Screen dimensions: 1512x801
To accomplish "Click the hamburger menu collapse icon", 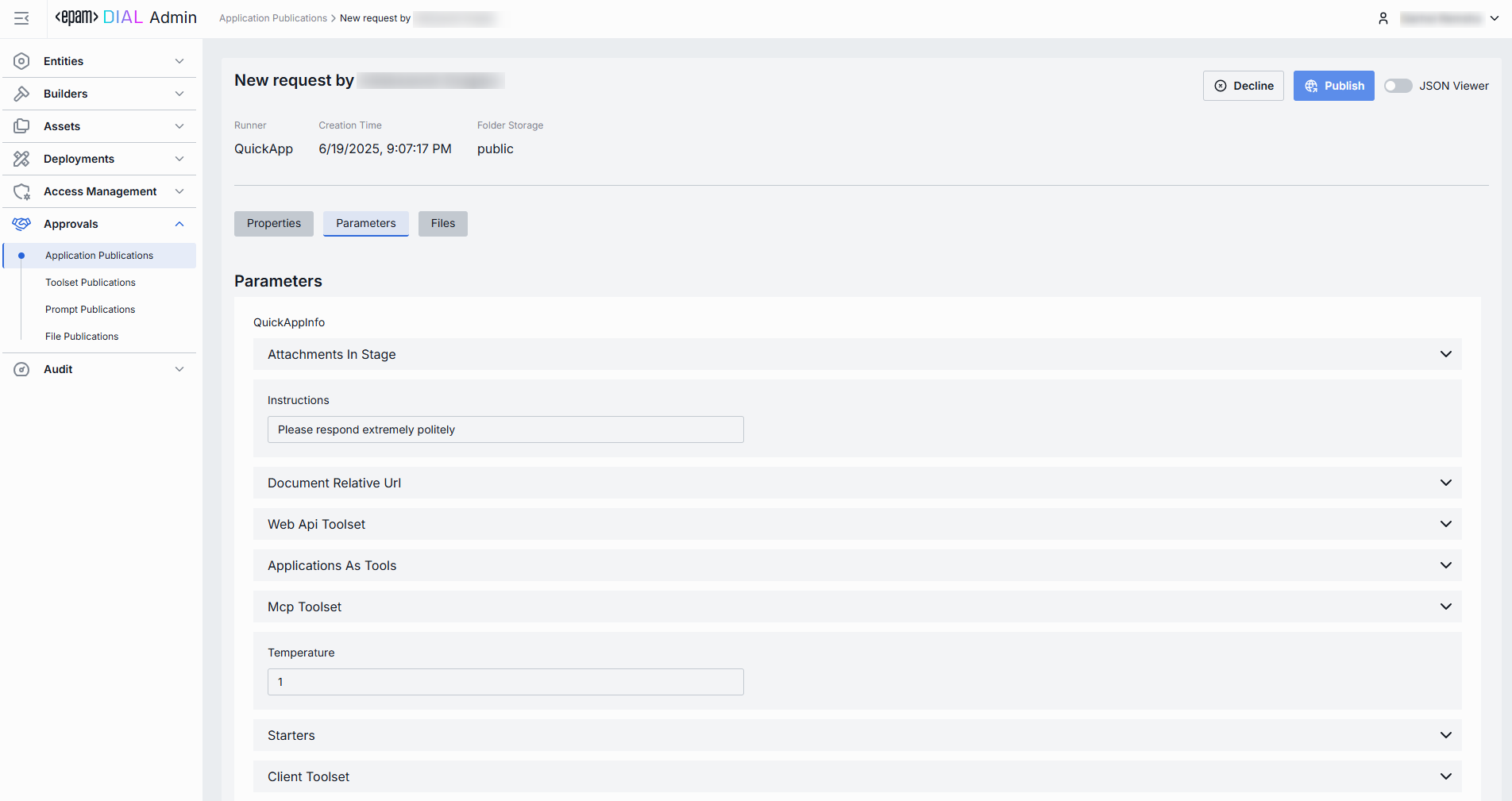I will (x=21, y=18).
